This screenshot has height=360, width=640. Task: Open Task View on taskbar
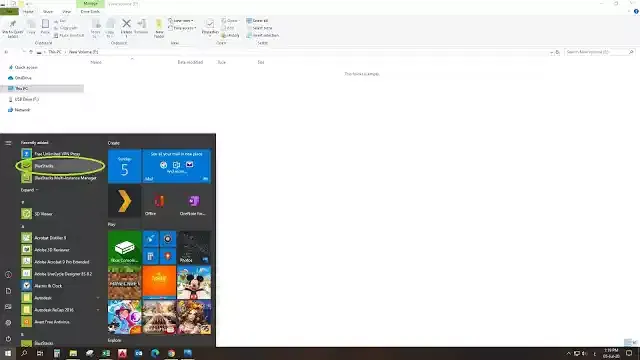click(40, 353)
